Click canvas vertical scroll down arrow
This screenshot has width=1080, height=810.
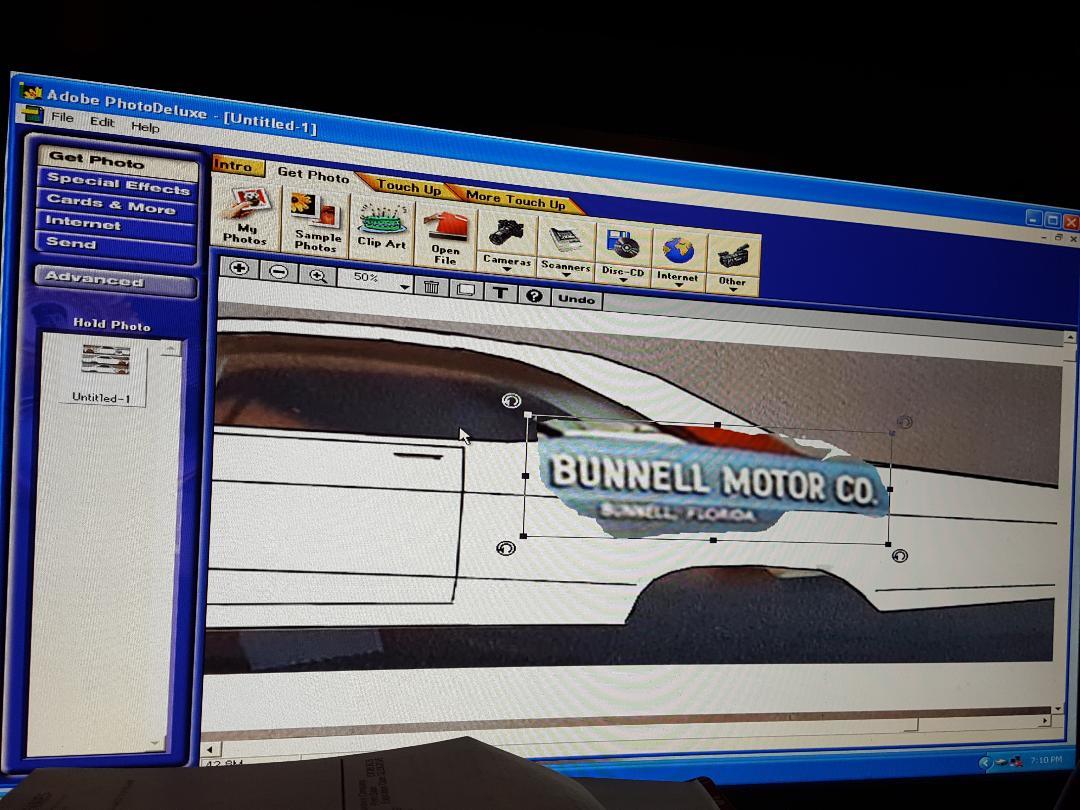1059,708
